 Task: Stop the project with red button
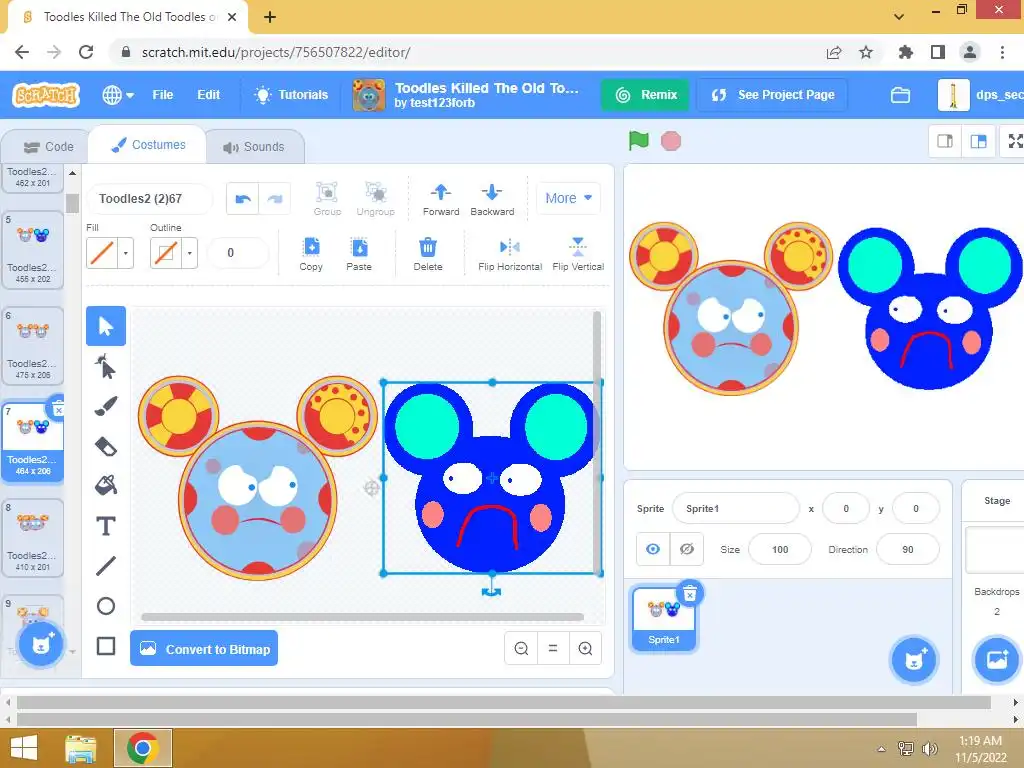pyautogui.click(x=671, y=141)
